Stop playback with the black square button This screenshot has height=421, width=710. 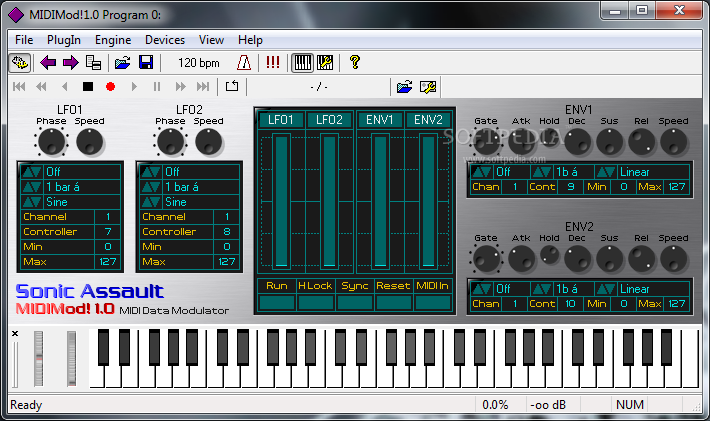pyautogui.click(x=88, y=86)
